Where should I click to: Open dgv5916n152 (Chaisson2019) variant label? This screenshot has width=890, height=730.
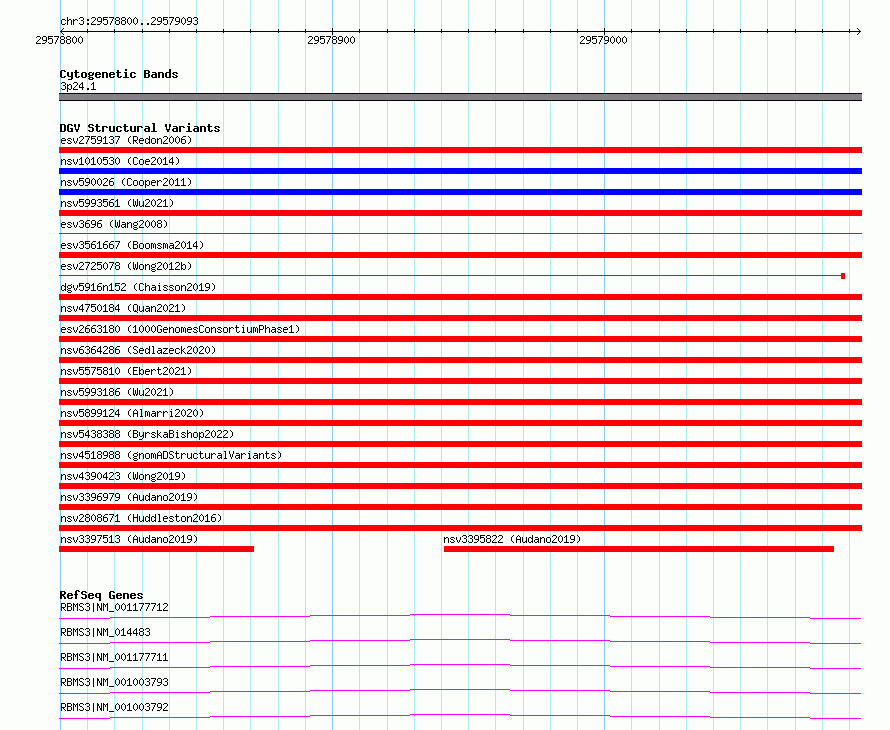pyautogui.click(x=138, y=287)
